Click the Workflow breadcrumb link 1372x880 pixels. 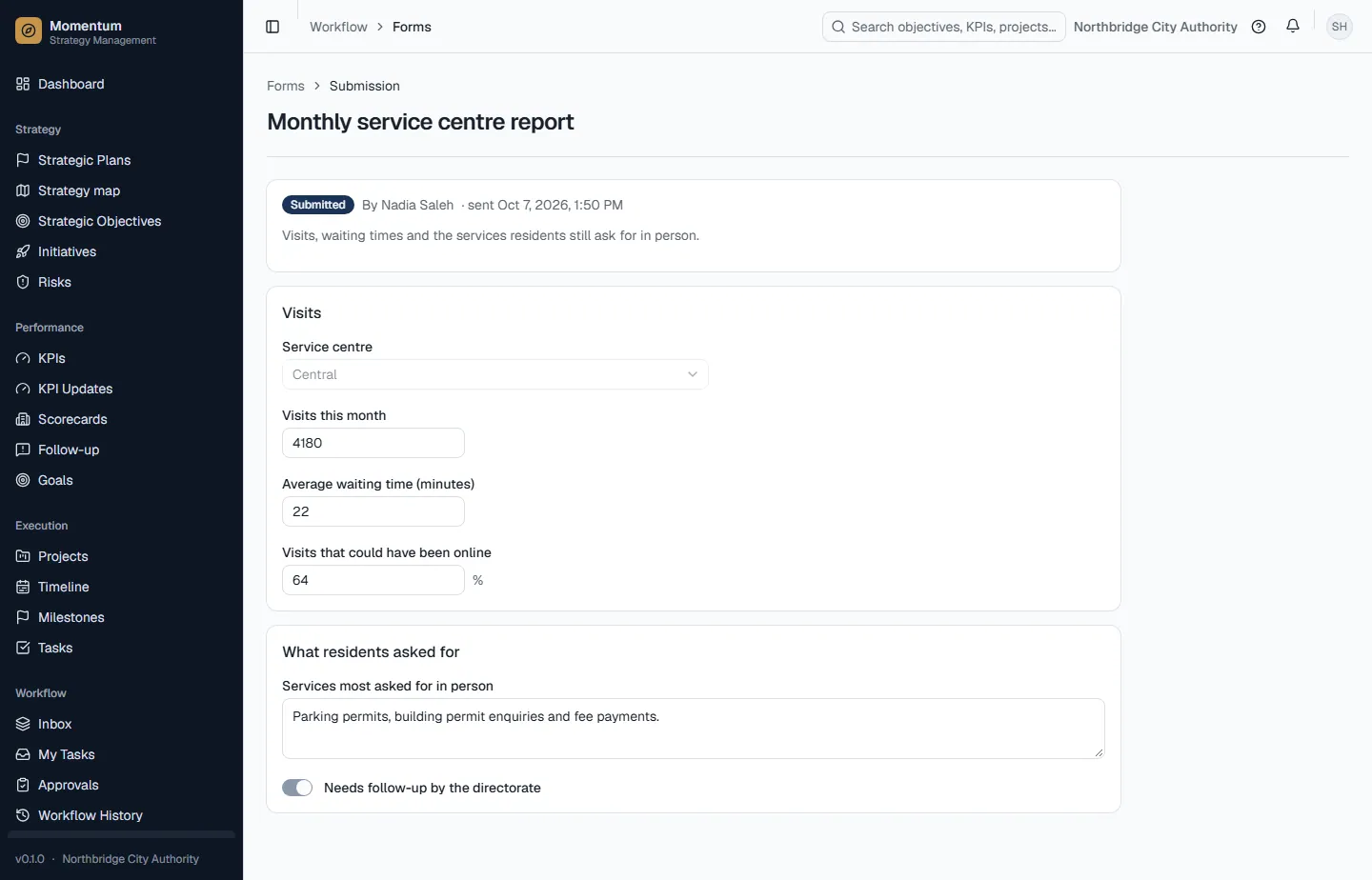point(338,27)
